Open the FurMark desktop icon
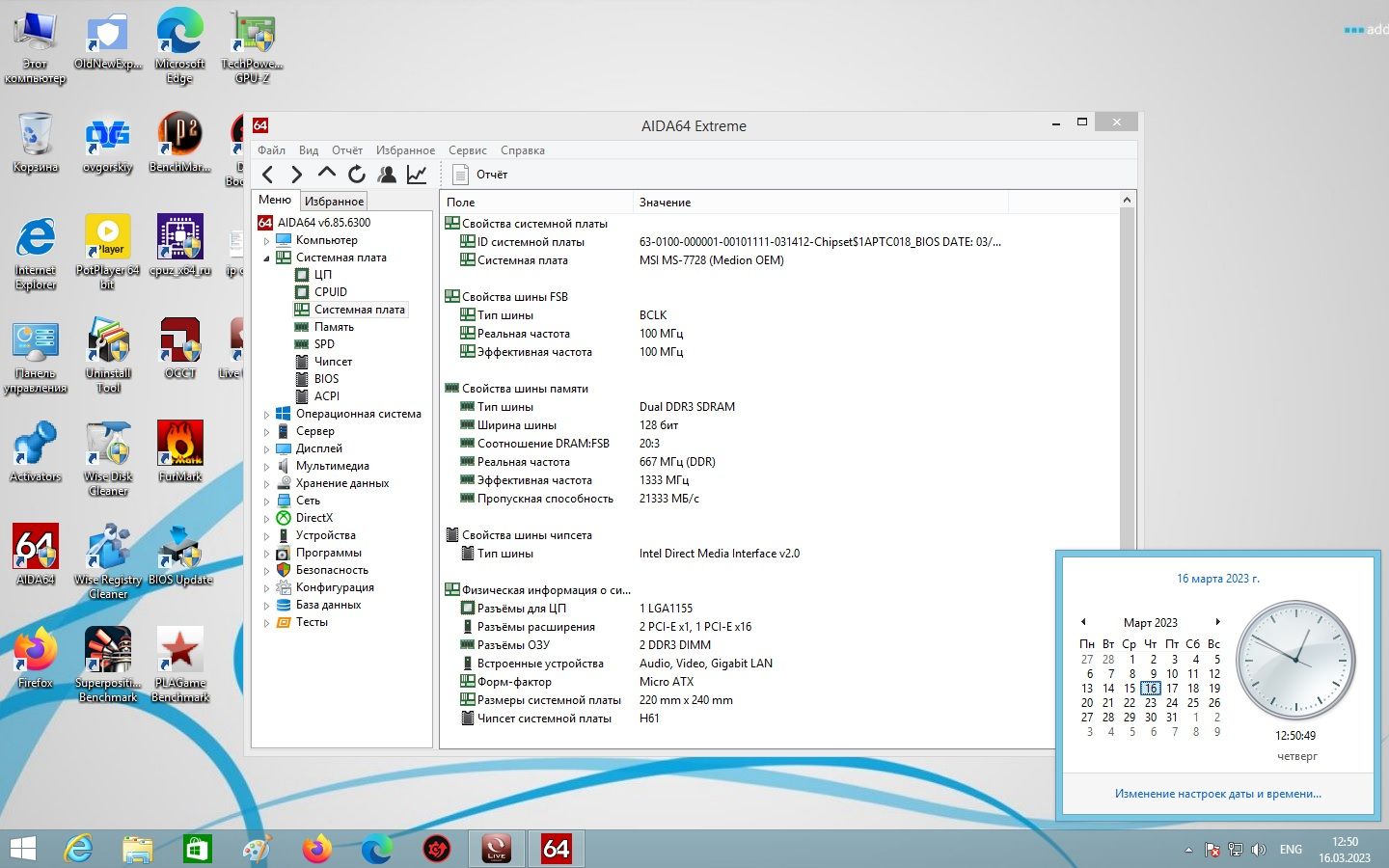The height and width of the screenshot is (868, 1389). (180, 450)
